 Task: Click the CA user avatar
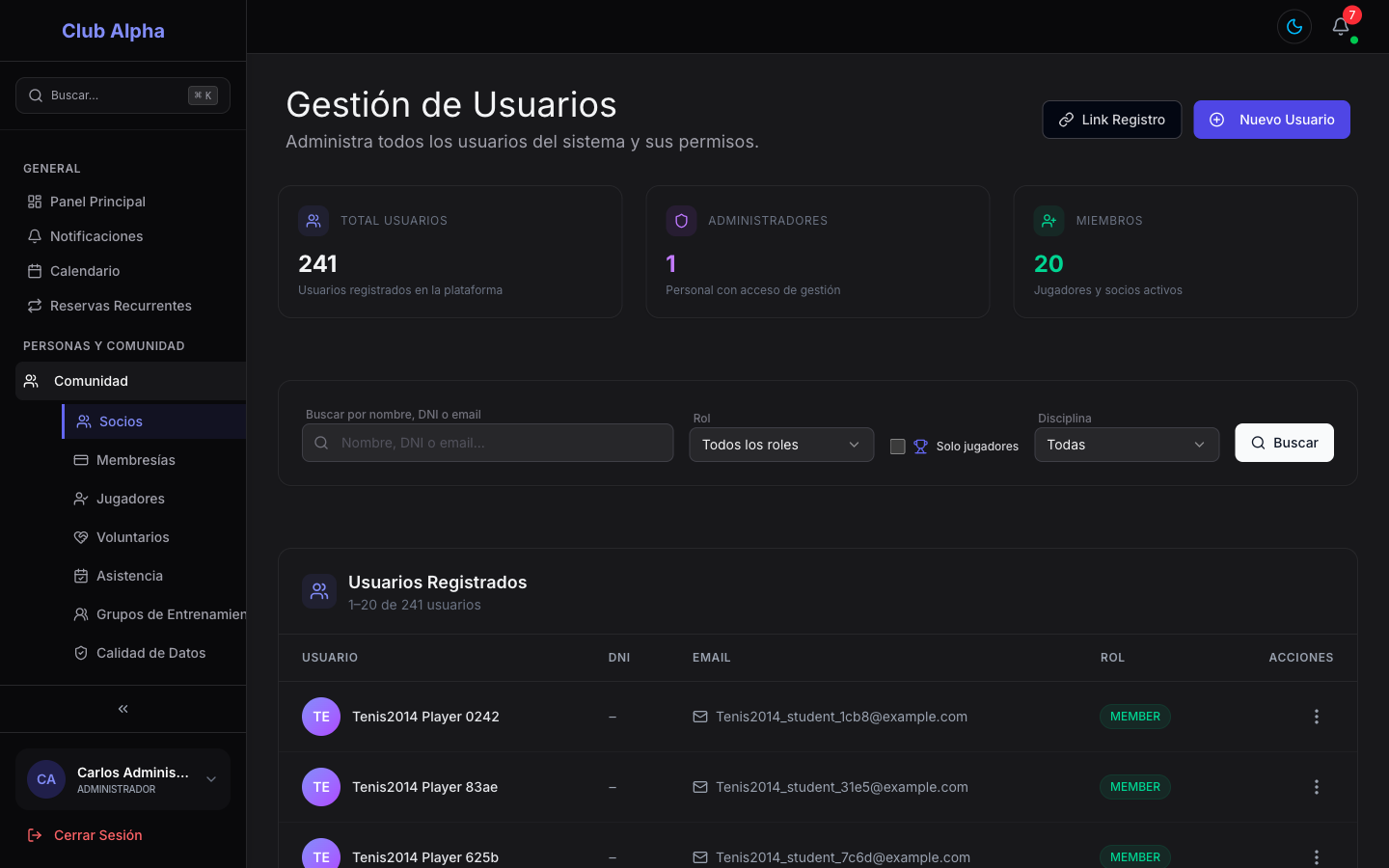point(46,779)
